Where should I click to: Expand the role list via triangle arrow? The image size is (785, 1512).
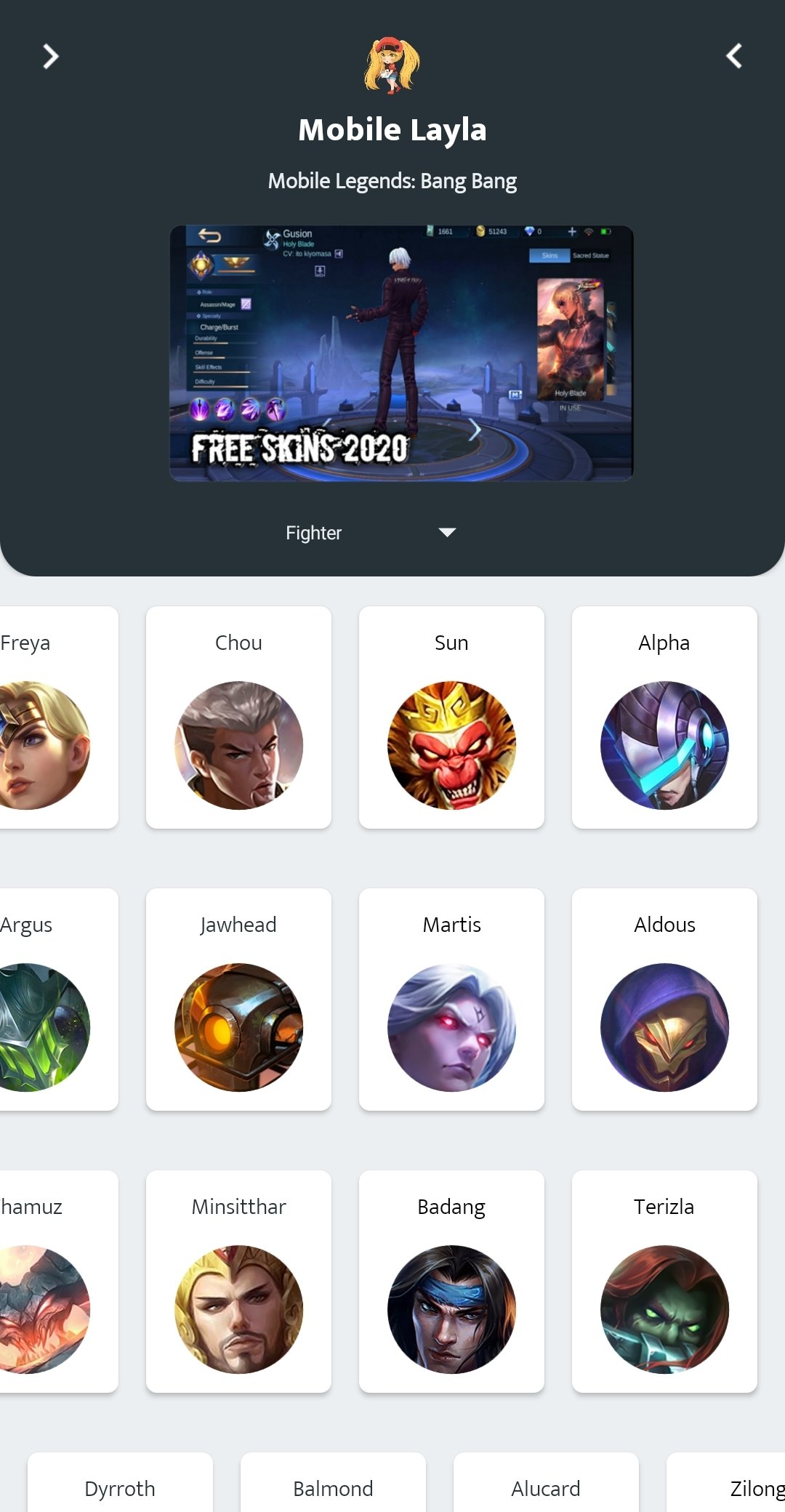point(447,533)
